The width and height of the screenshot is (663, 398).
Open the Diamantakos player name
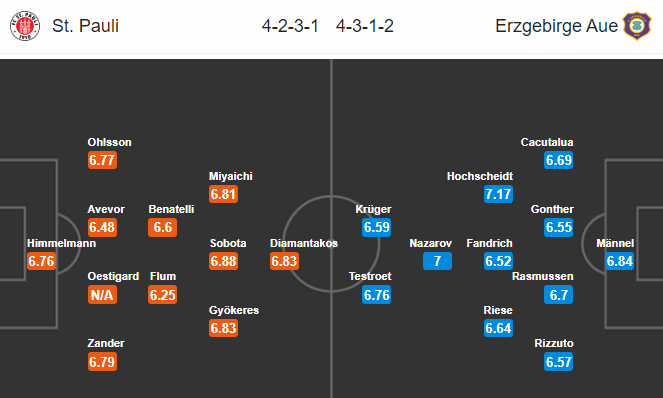pos(304,243)
